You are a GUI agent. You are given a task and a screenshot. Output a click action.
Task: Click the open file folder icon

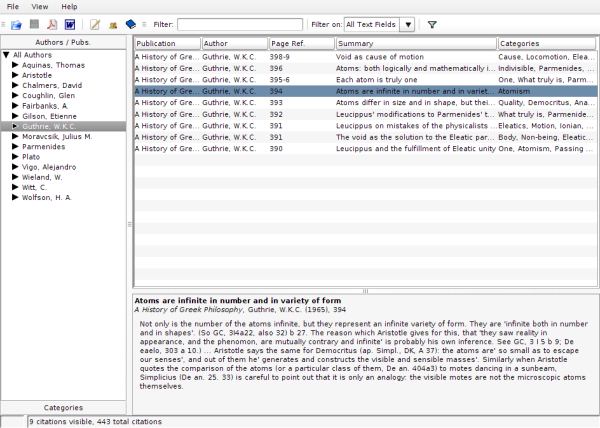coord(16,24)
